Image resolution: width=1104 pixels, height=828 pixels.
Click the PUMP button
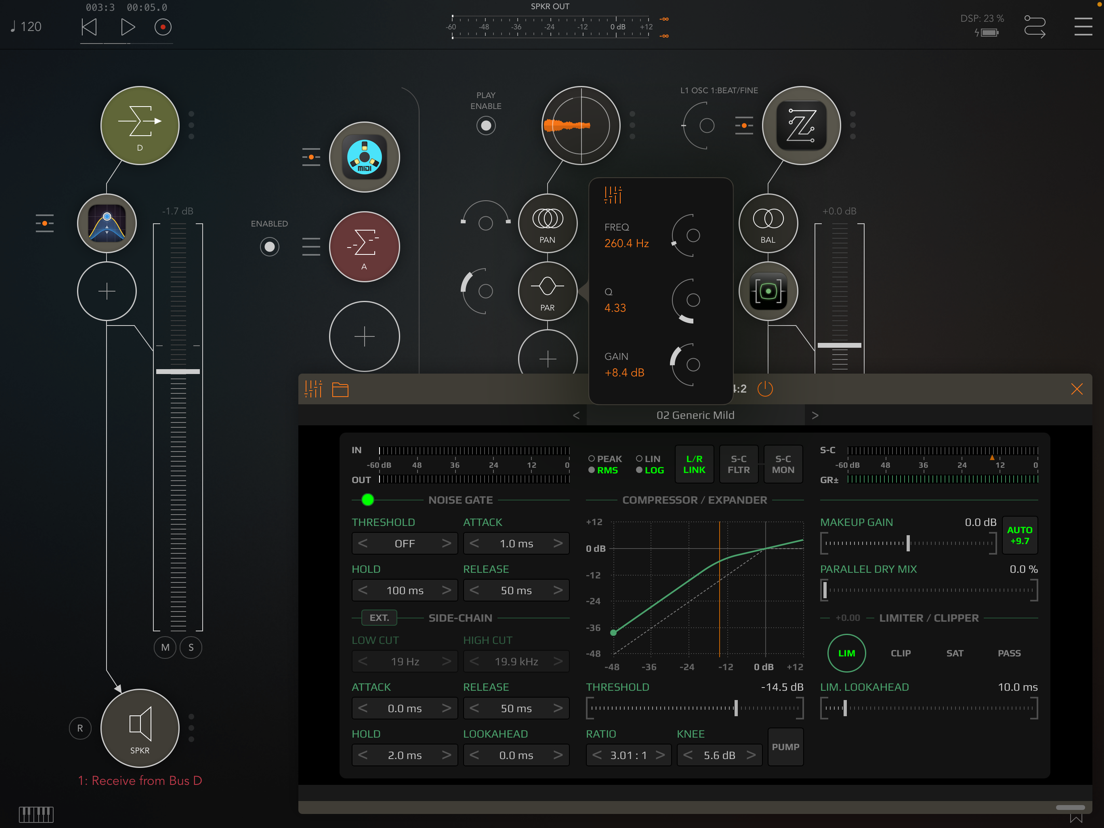click(785, 747)
